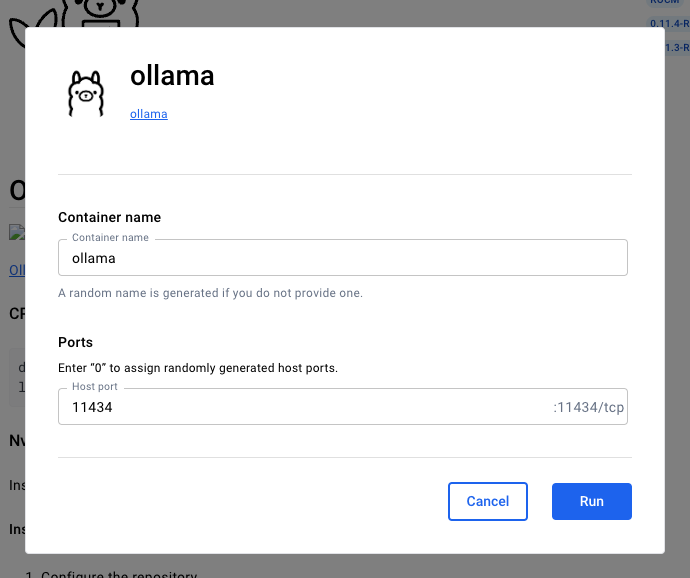Screen dimensions: 690x578
Task: Click the bold ollama dialog title
Action: (172, 76)
